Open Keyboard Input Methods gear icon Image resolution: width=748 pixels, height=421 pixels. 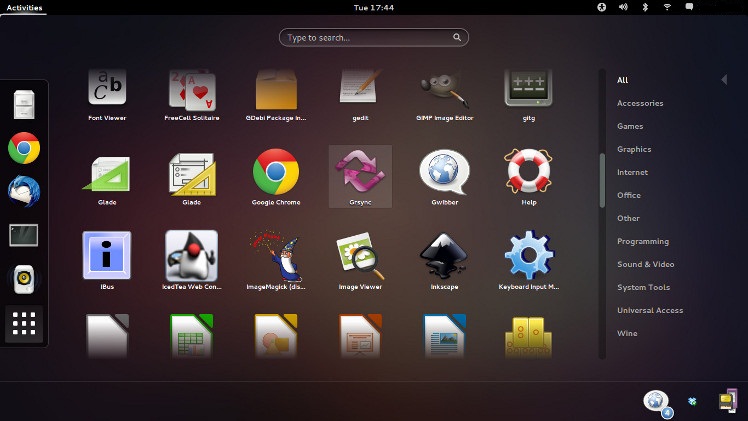click(x=529, y=260)
